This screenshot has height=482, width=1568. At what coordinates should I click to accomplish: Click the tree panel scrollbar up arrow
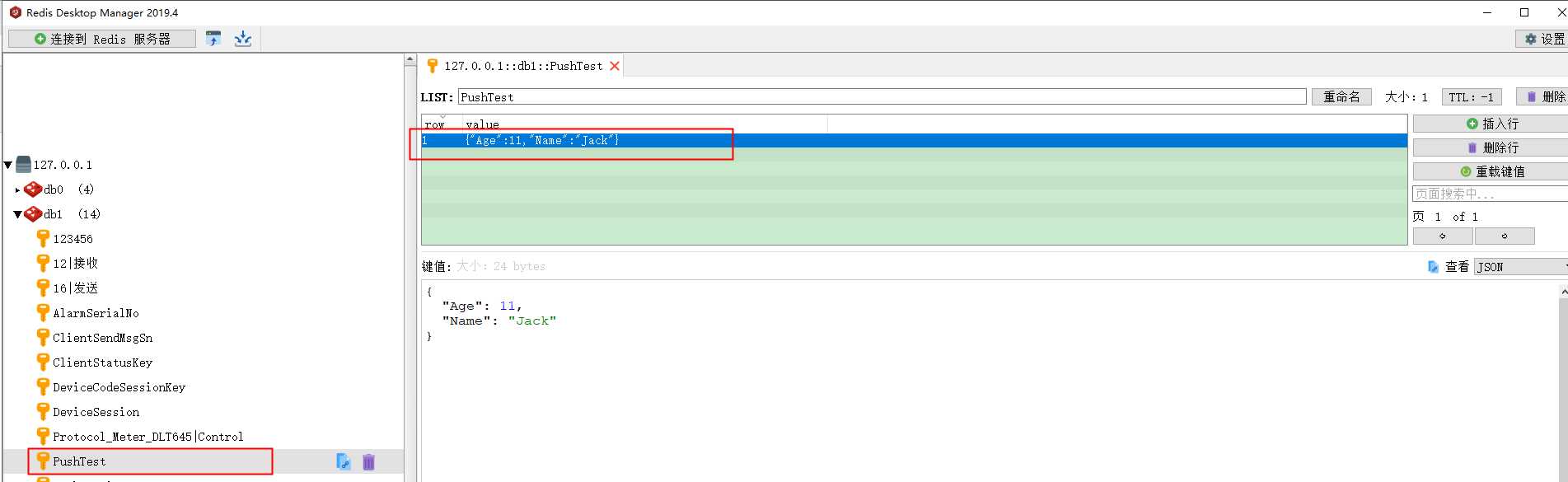(410, 59)
